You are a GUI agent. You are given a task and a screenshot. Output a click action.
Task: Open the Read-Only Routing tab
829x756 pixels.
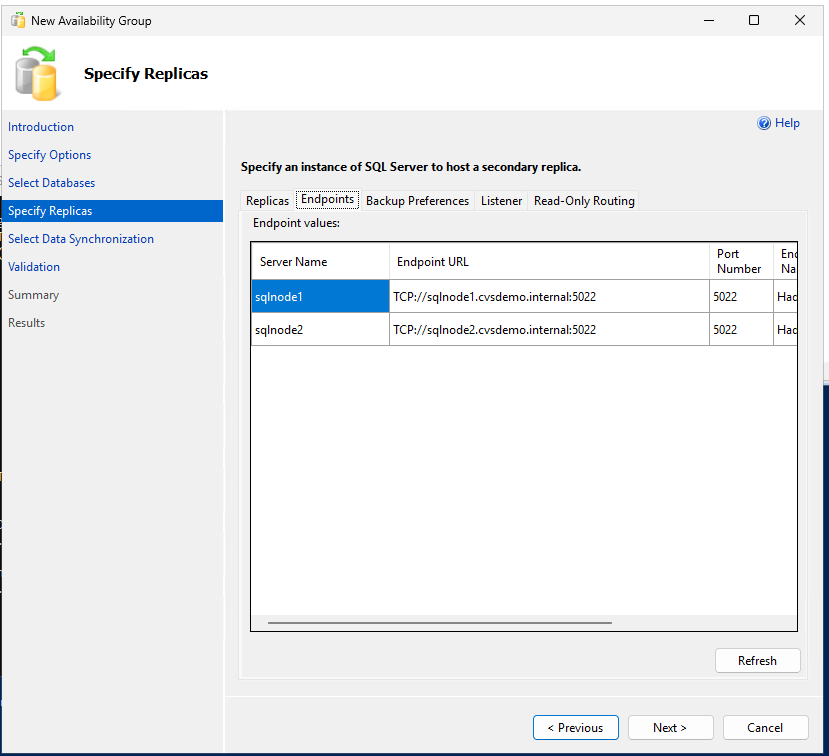click(x=583, y=200)
